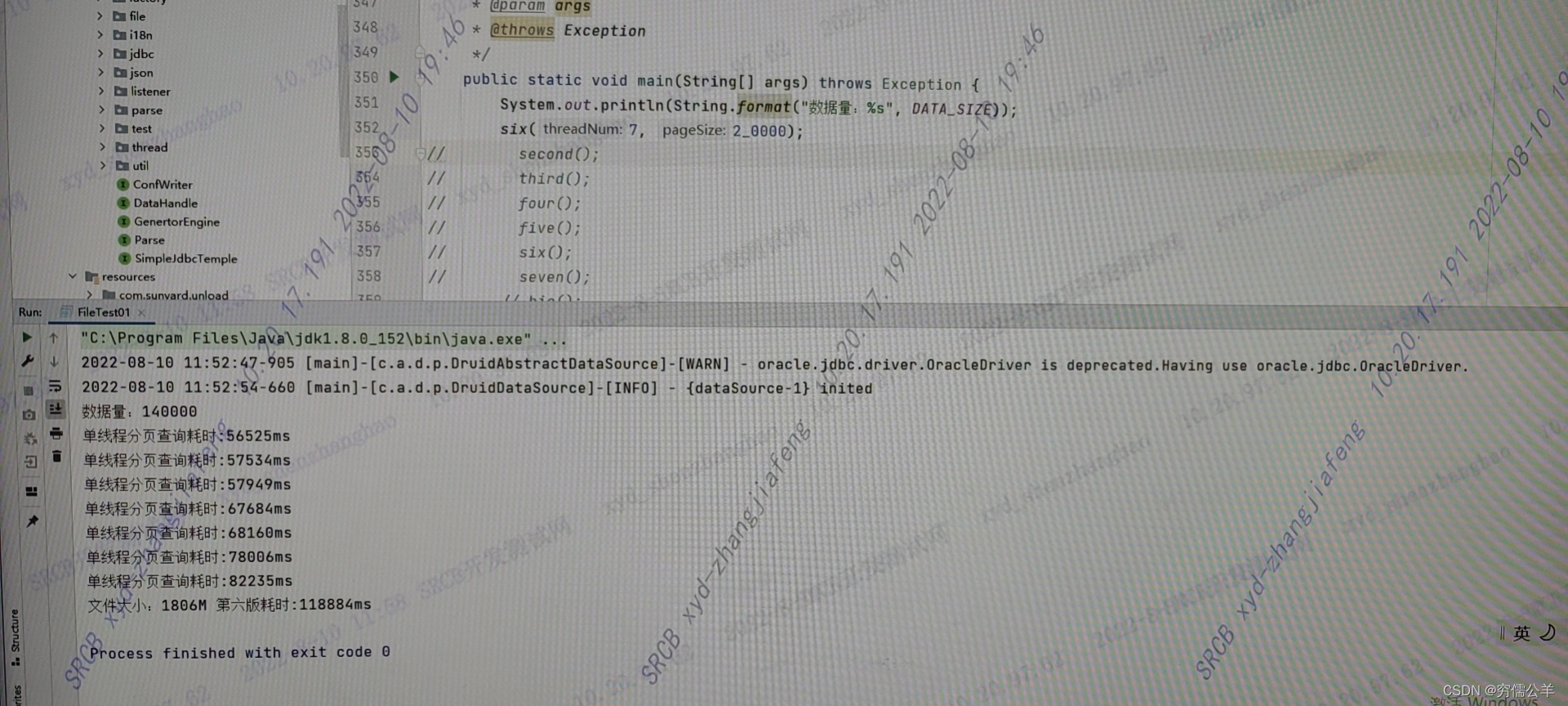Expand the i18n package node
The height and width of the screenshot is (706, 1568).
click(x=100, y=34)
